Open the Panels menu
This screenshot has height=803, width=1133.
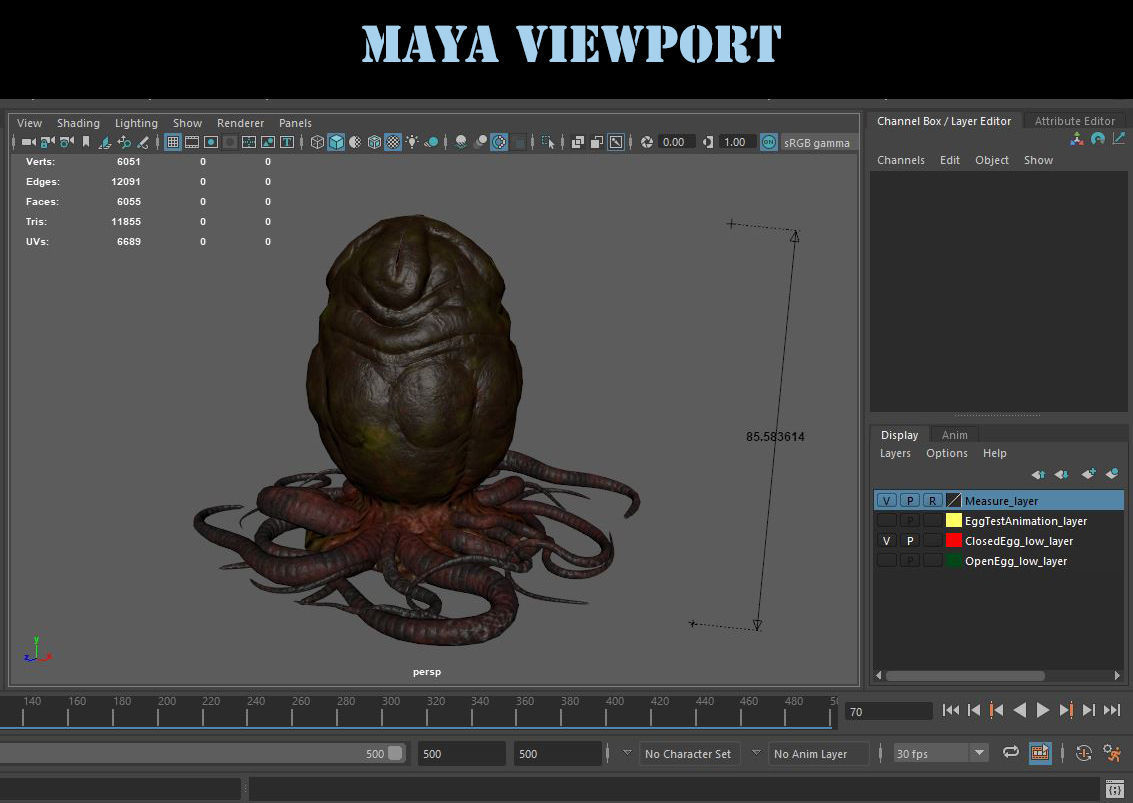[x=295, y=123]
